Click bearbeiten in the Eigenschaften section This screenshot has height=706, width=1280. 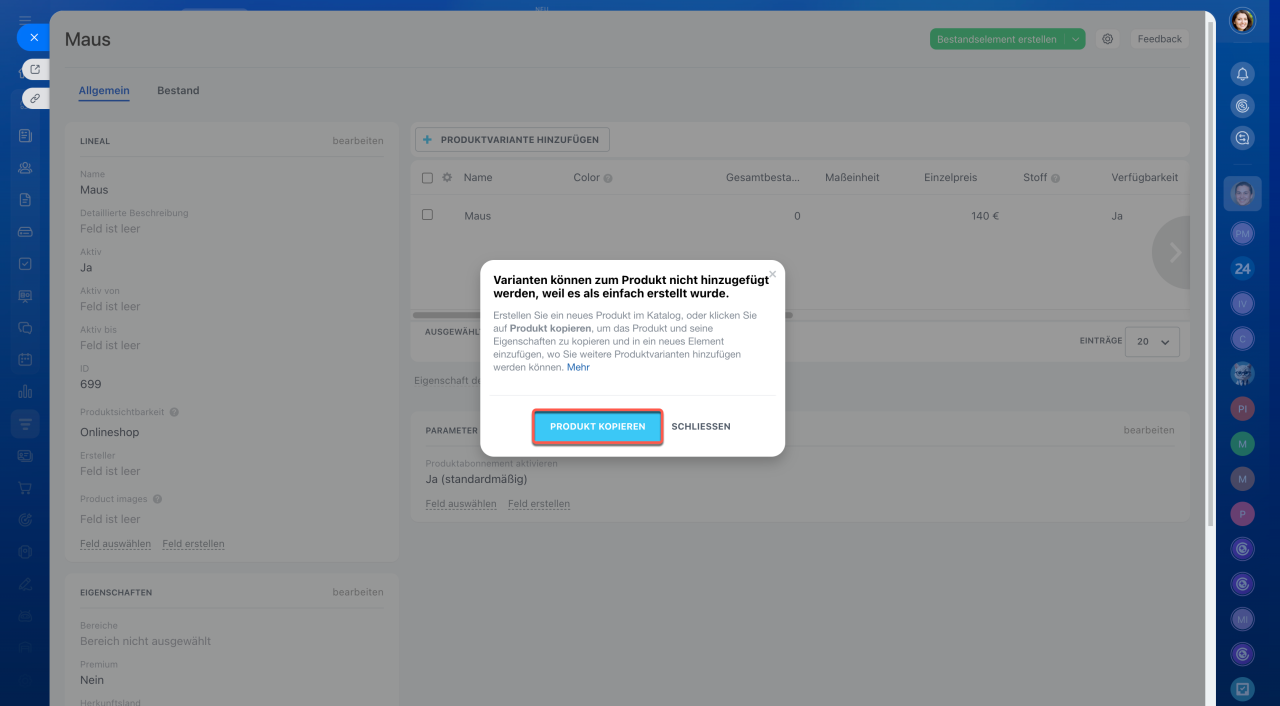coord(358,592)
